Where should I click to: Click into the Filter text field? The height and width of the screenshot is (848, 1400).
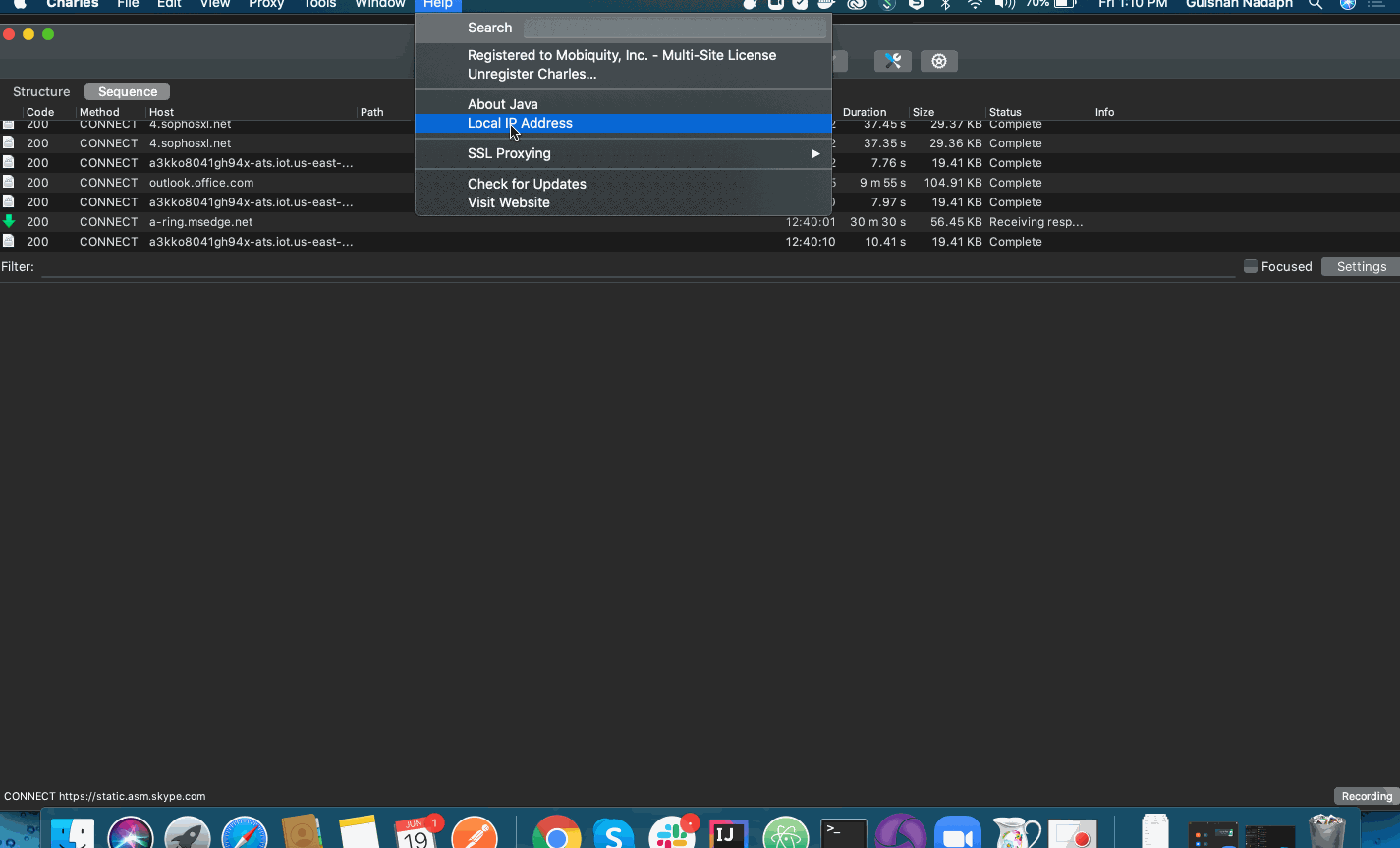(x=637, y=267)
